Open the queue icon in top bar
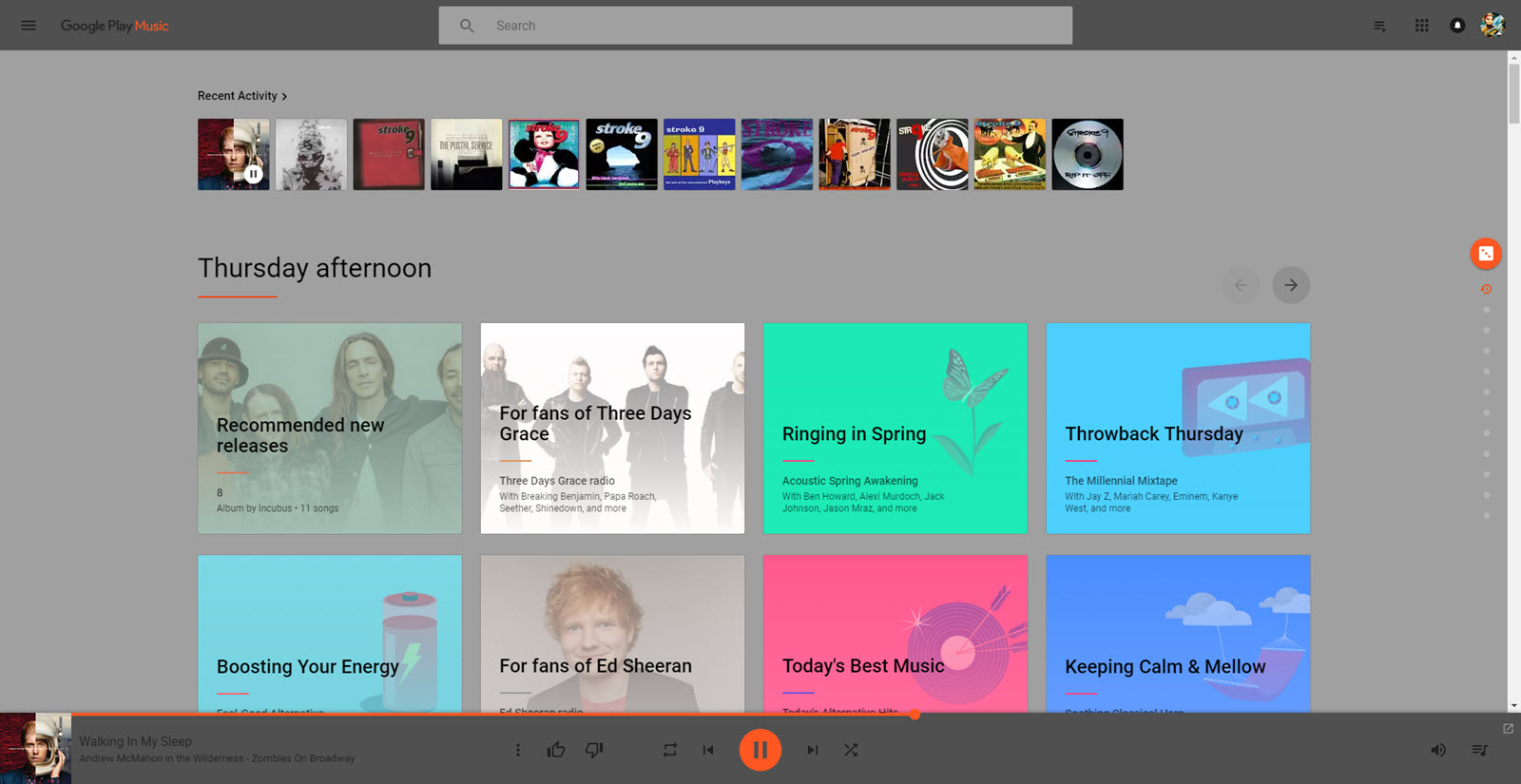This screenshot has height=784, width=1521. point(1379,26)
